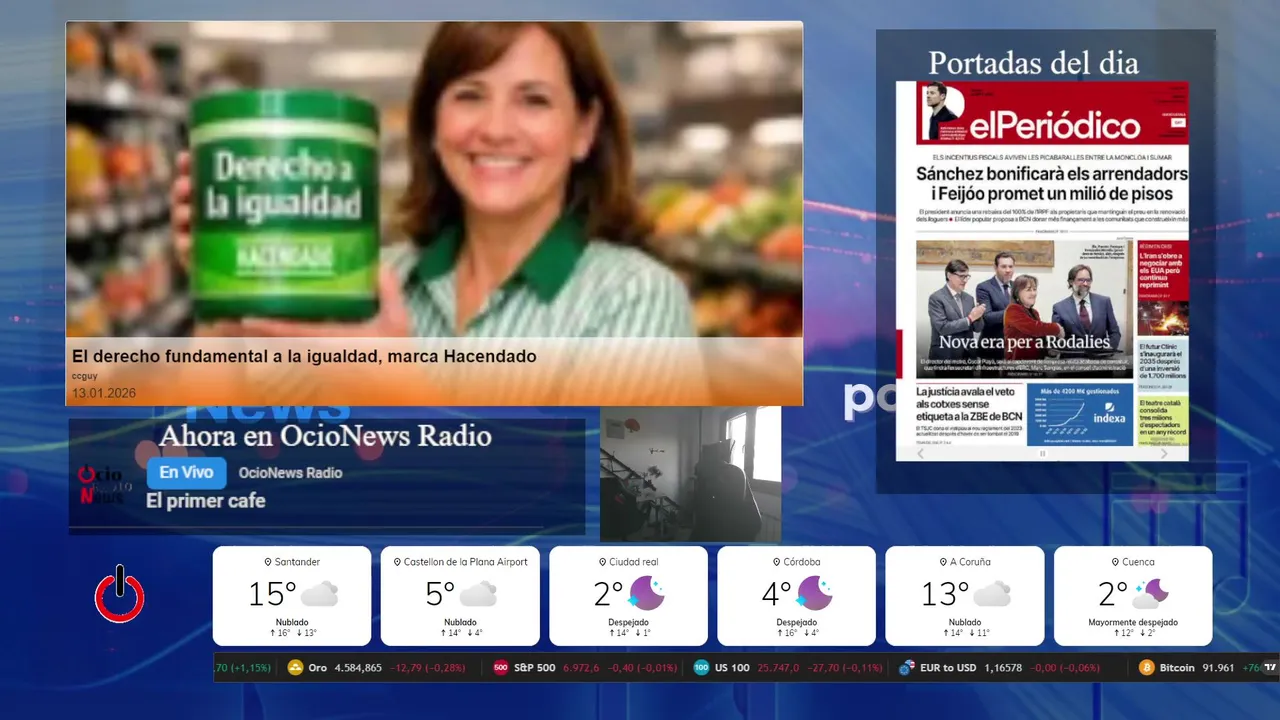Click the moon icon in the Ciudad real card
The height and width of the screenshot is (720, 1280).
click(646, 594)
